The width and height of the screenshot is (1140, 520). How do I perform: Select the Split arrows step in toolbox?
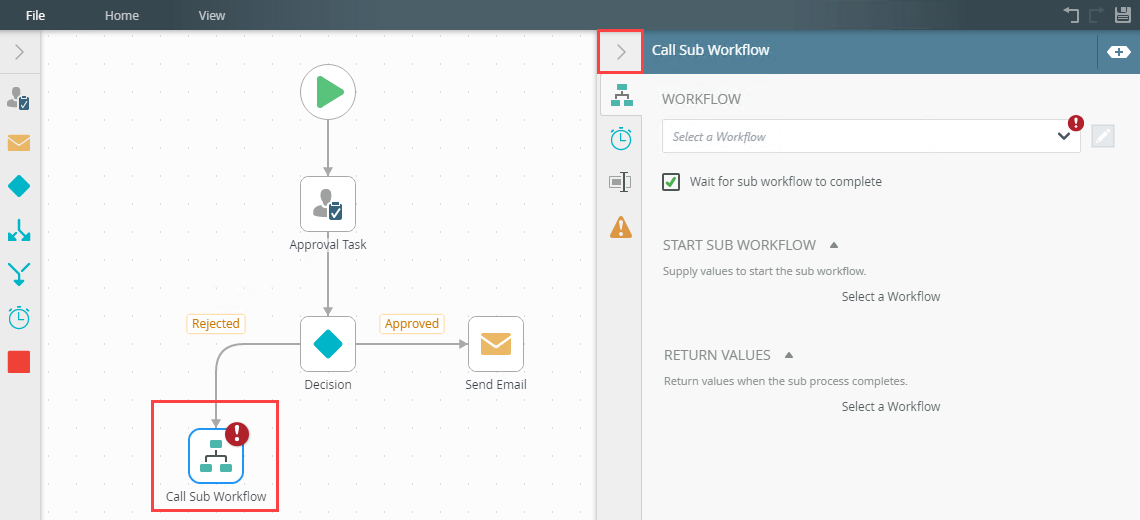click(x=18, y=231)
